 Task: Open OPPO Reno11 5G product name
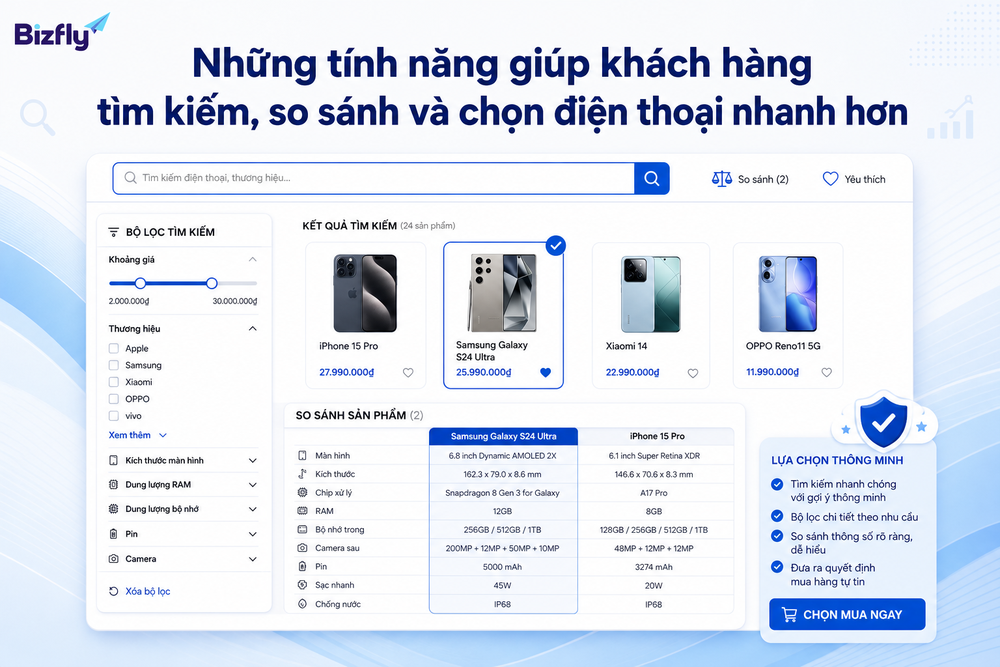(x=783, y=346)
